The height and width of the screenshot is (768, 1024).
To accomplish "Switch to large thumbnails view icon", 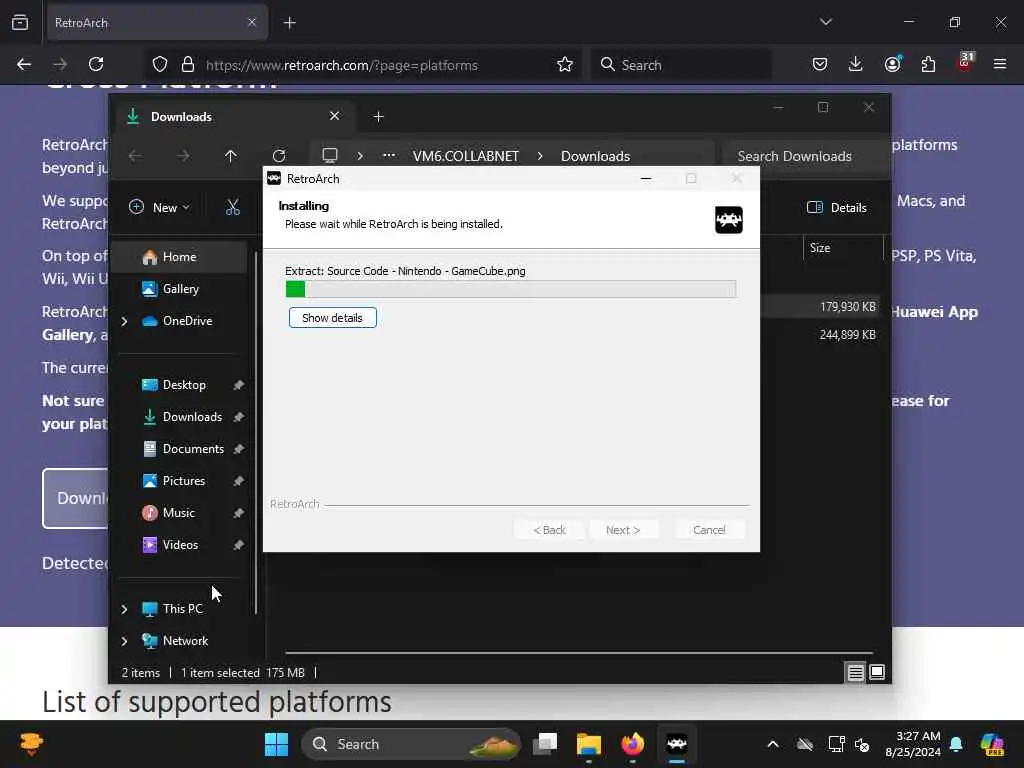I will [877, 672].
